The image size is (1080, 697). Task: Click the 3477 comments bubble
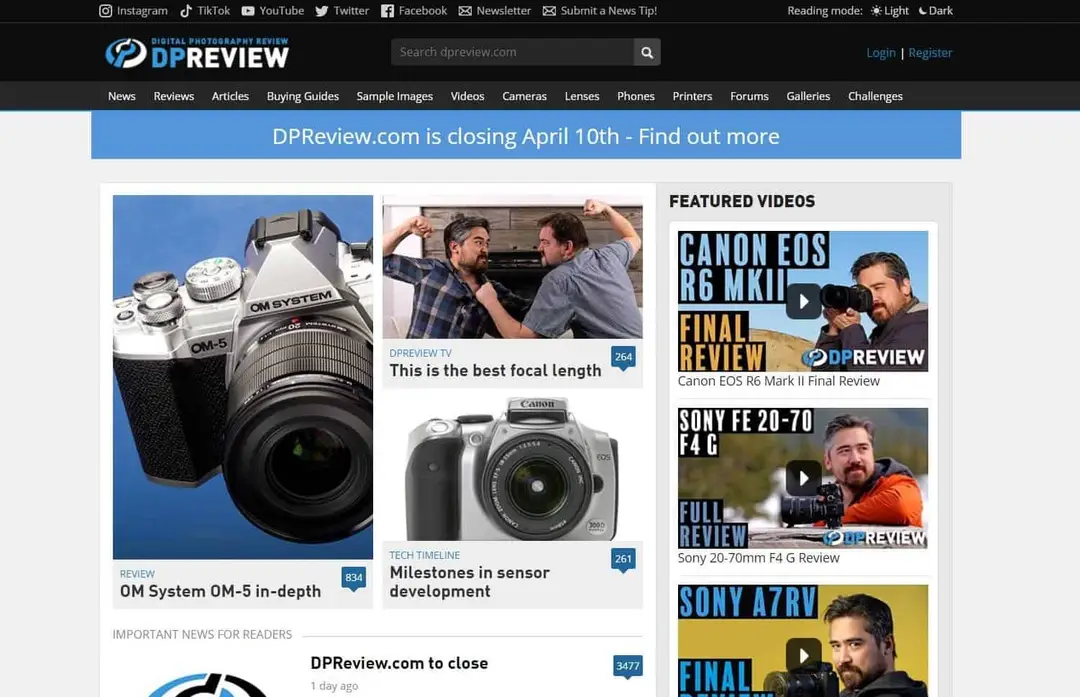627,666
